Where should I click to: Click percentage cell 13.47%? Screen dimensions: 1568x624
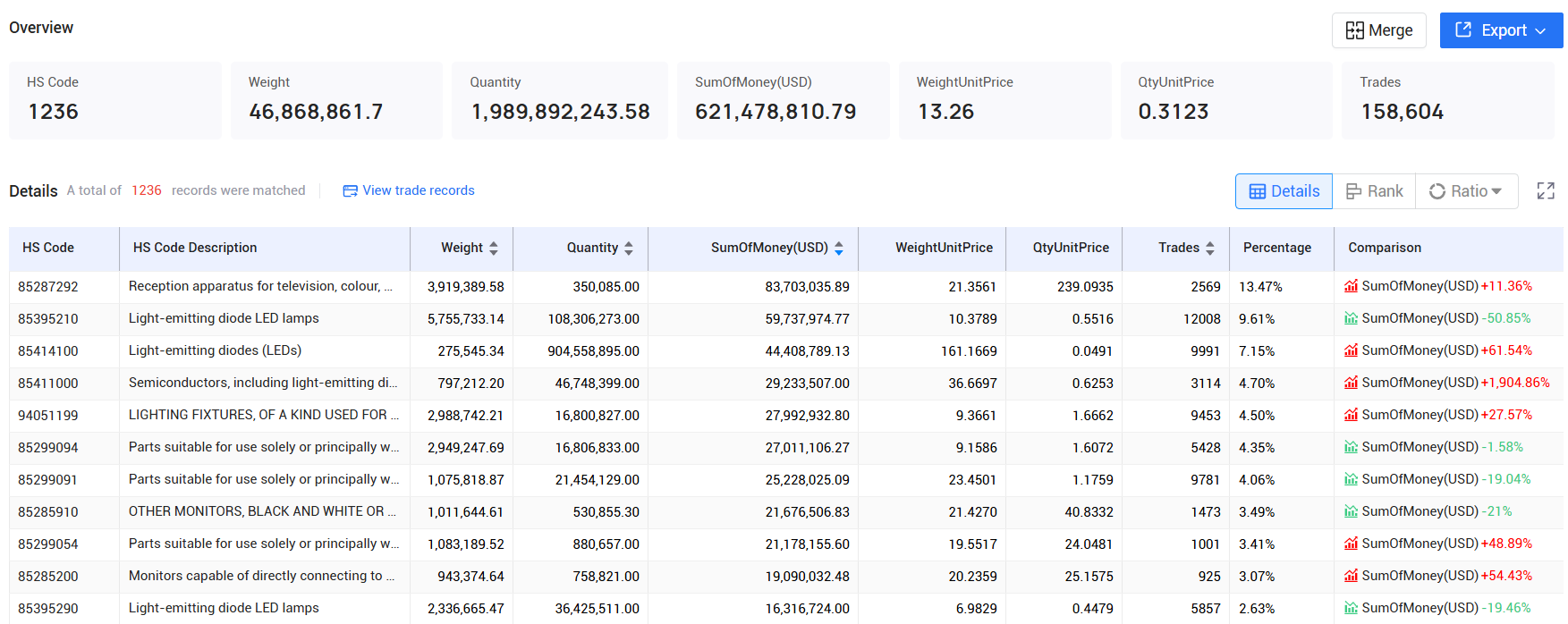[x=1260, y=287]
